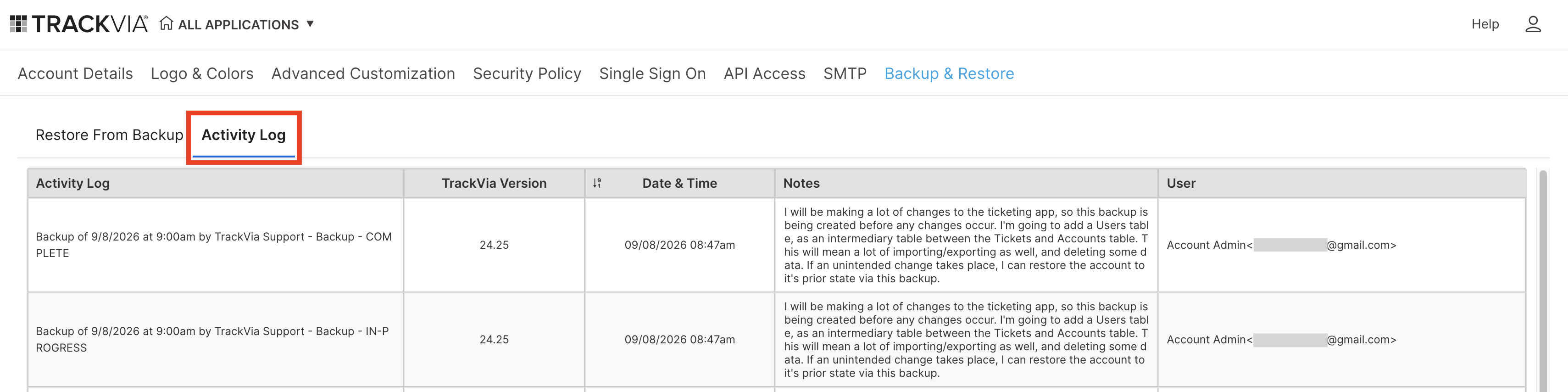1568x392 pixels.
Task: Click the Activity Log column header
Action: [216, 183]
